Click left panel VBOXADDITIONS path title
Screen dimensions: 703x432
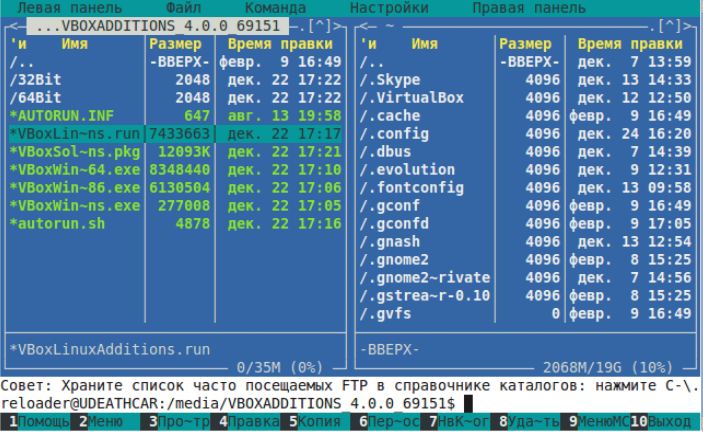pos(157,26)
